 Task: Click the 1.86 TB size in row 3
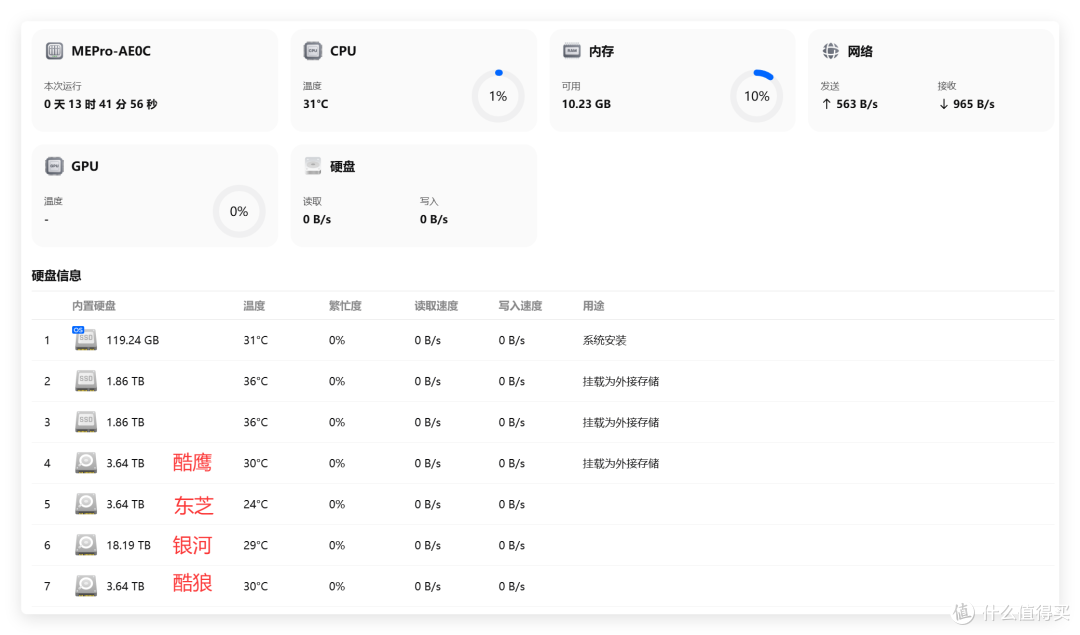tap(125, 422)
